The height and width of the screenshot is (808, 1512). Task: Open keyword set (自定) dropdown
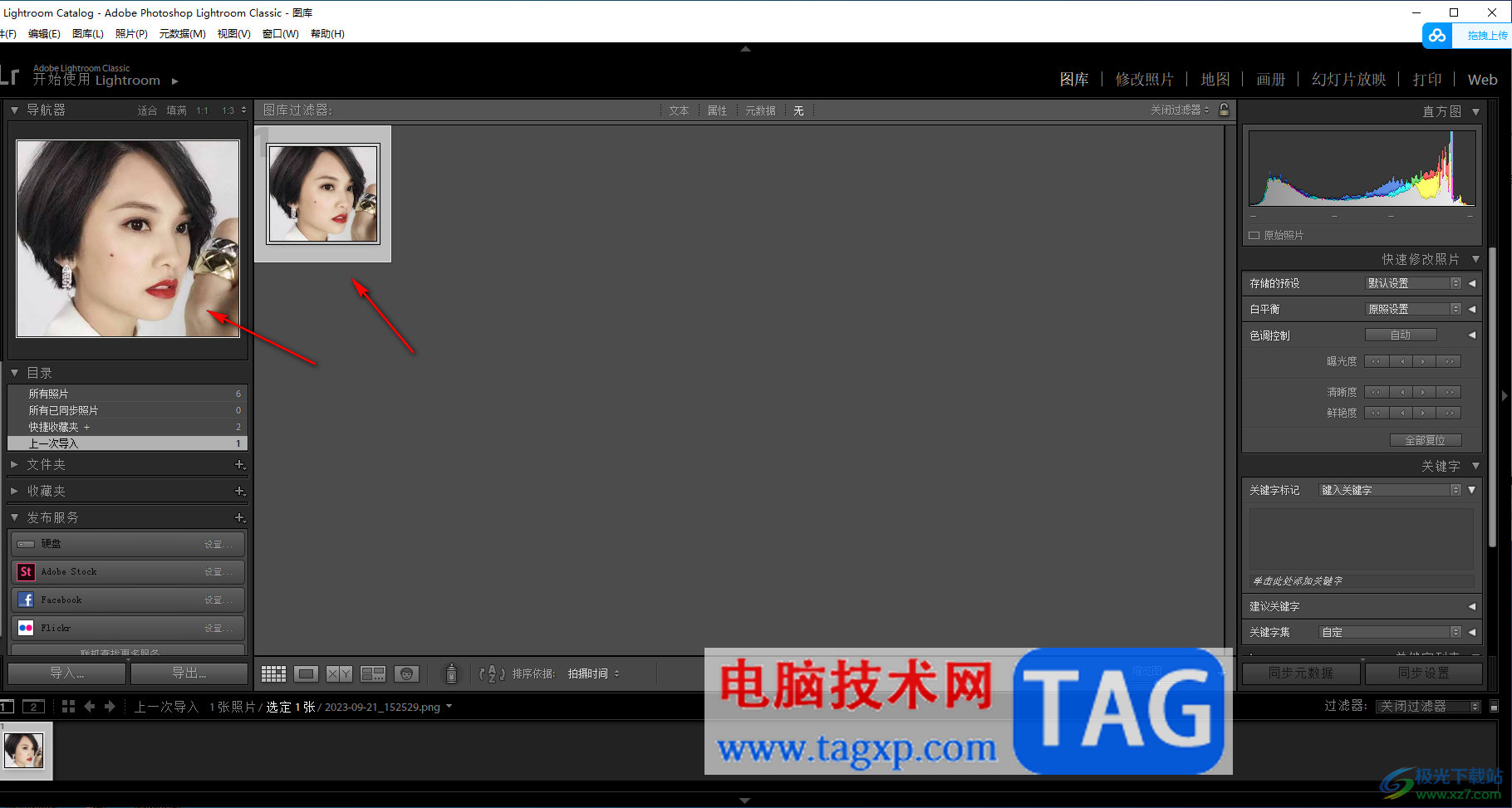(x=1390, y=632)
